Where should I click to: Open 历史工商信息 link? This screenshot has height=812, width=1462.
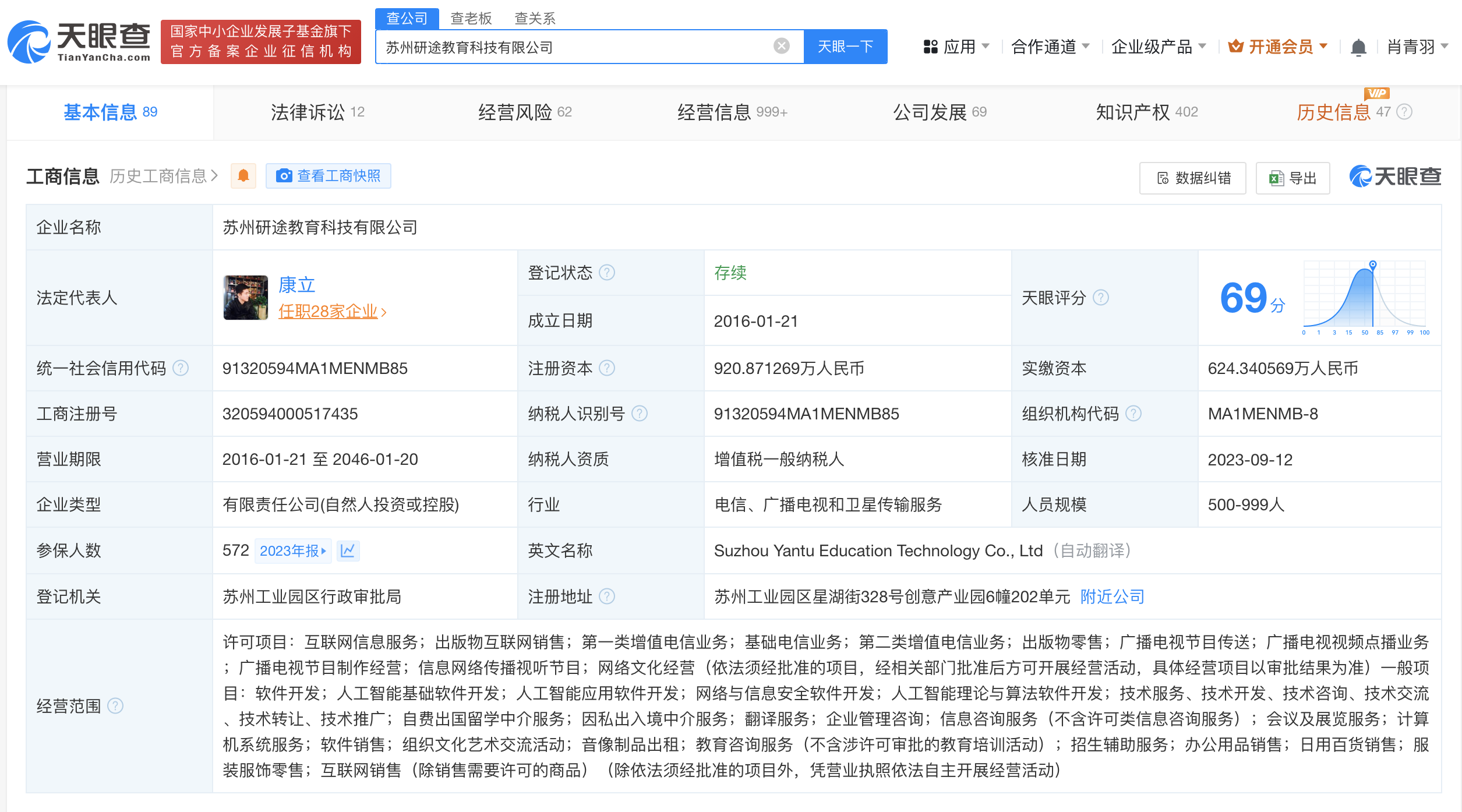163,176
